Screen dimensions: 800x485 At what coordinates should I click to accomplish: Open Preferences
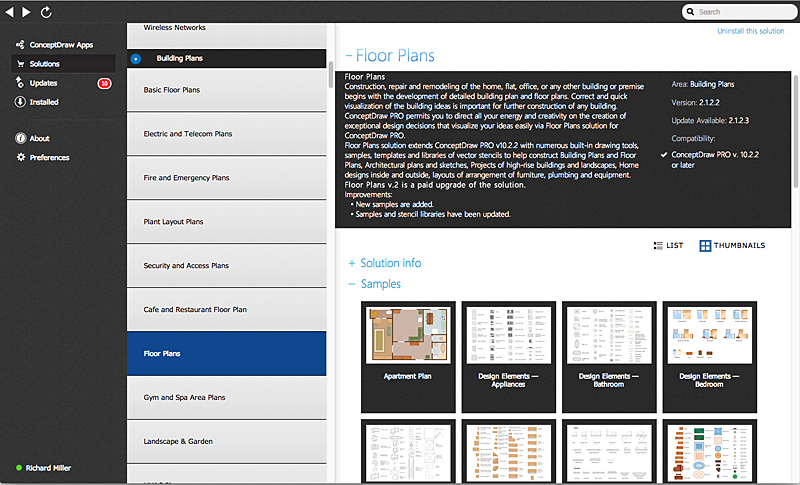pyautogui.click(x=49, y=158)
